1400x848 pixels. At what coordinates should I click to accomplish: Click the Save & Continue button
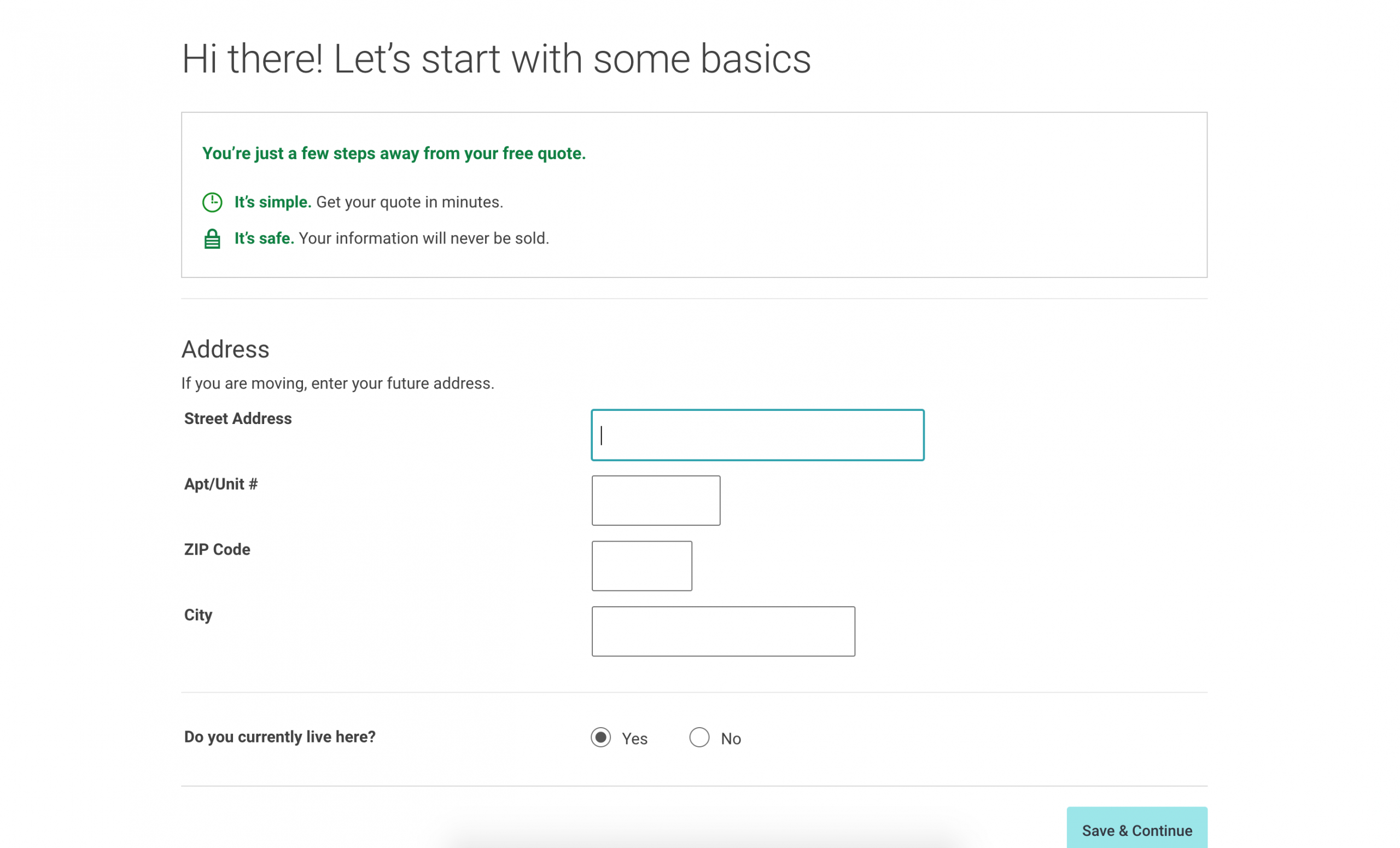point(1137,830)
